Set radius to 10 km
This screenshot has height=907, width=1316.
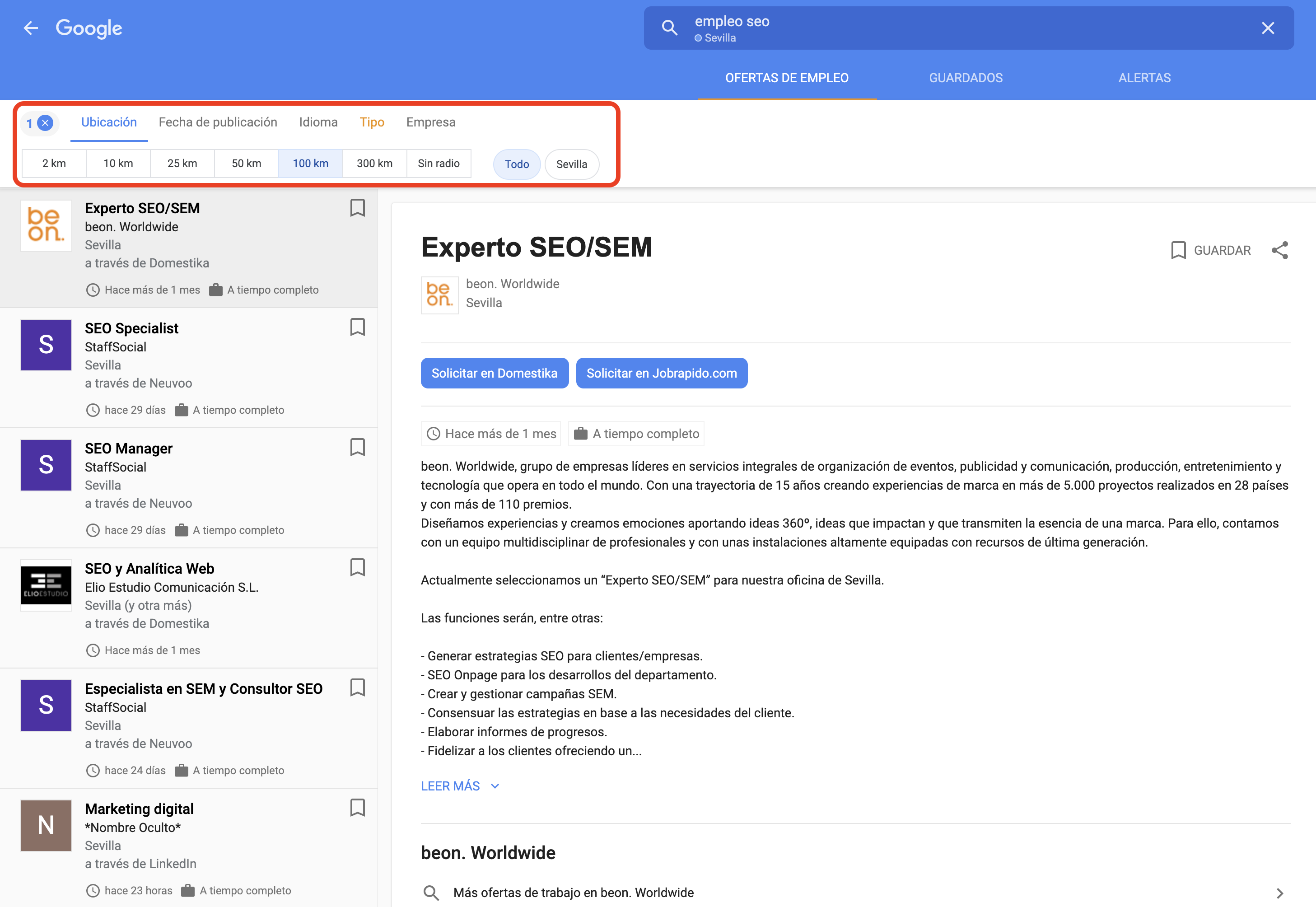click(118, 164)
